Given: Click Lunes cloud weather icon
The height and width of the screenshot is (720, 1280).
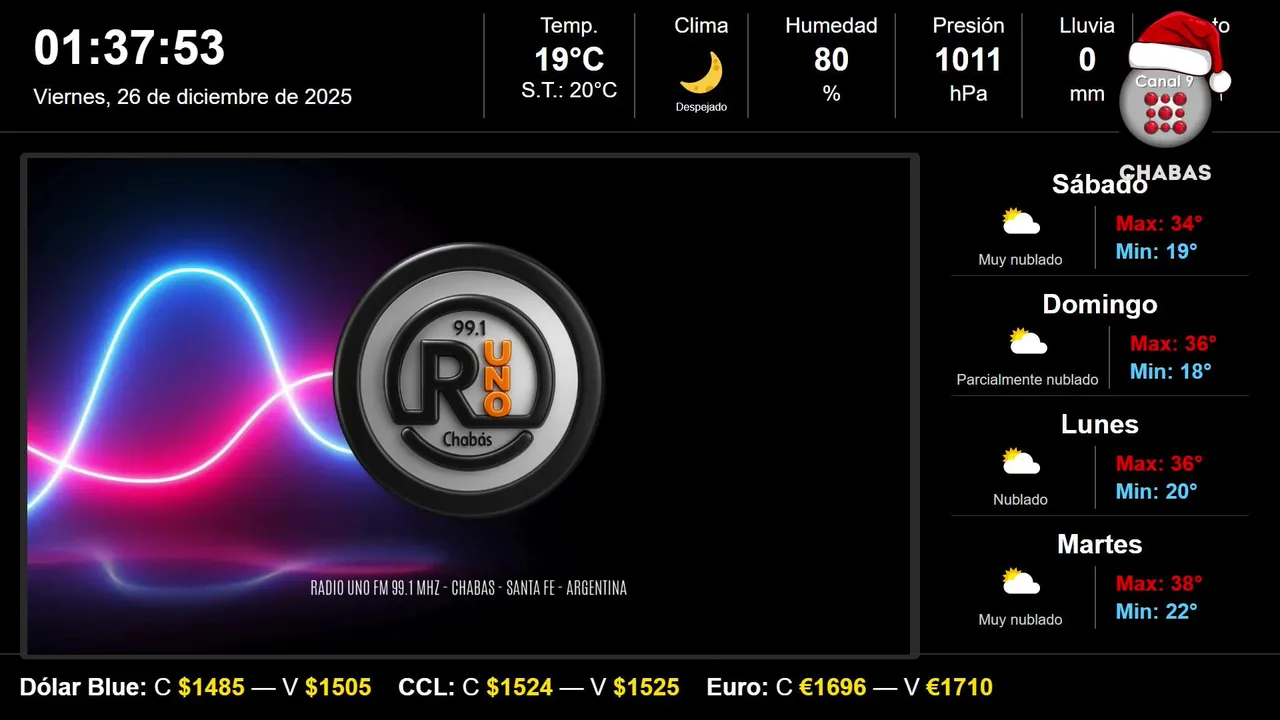Looking at the screenshot, I should click(1021, 462).
